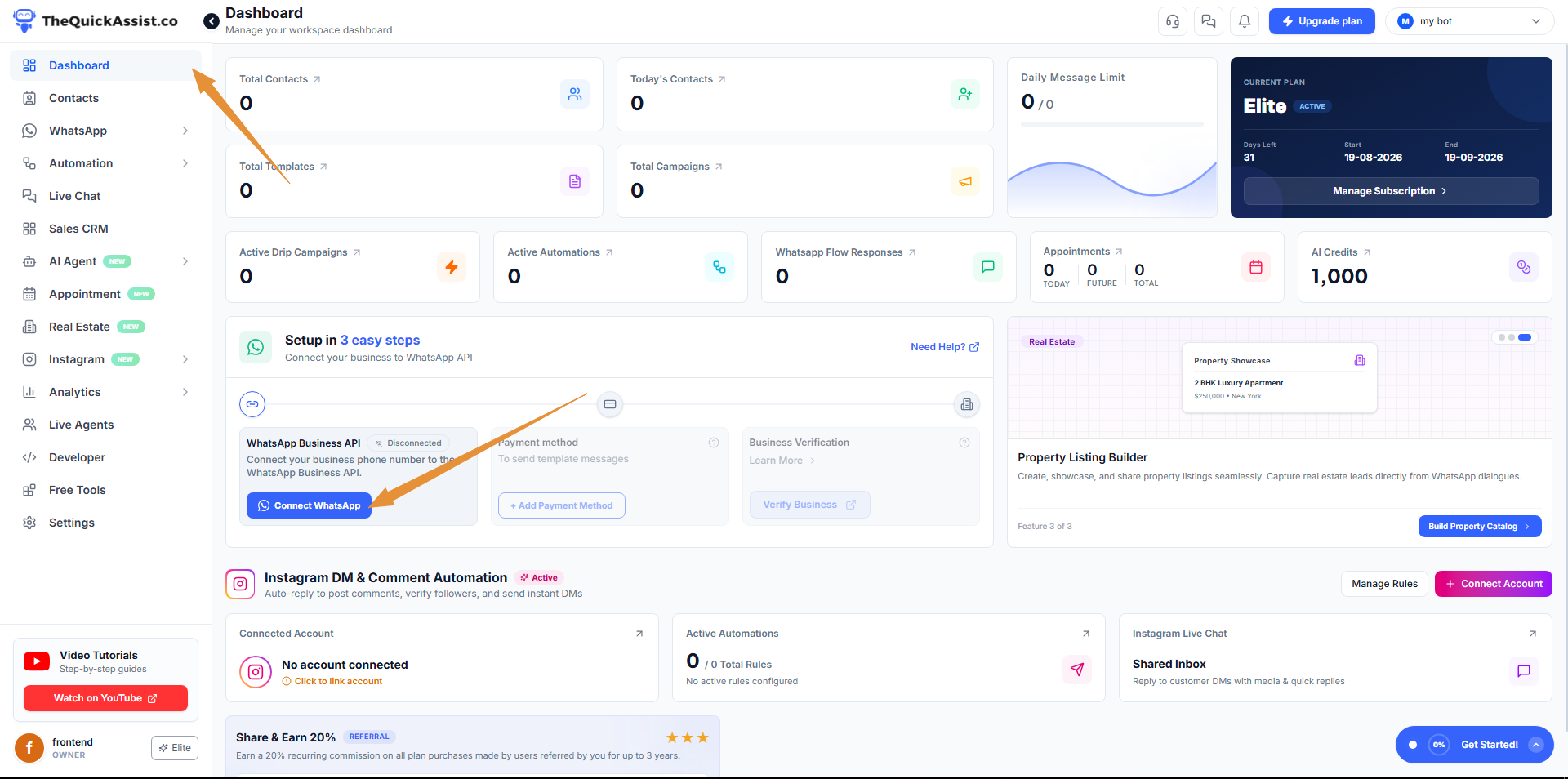Click Build Property Catalog button
The image size is (1568, 779).
tap(1480, 527)
